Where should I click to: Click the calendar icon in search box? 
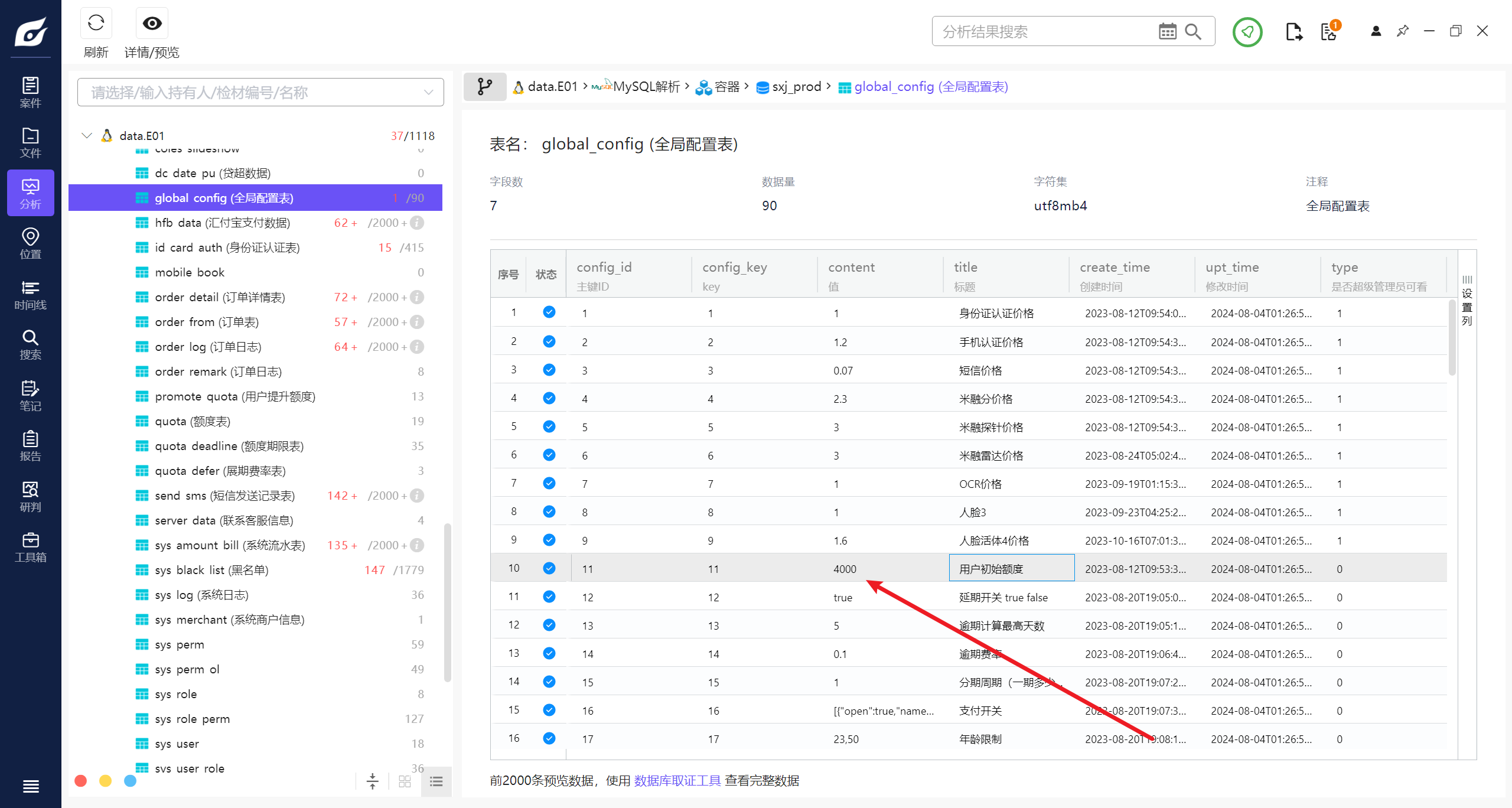[1167, 31]
